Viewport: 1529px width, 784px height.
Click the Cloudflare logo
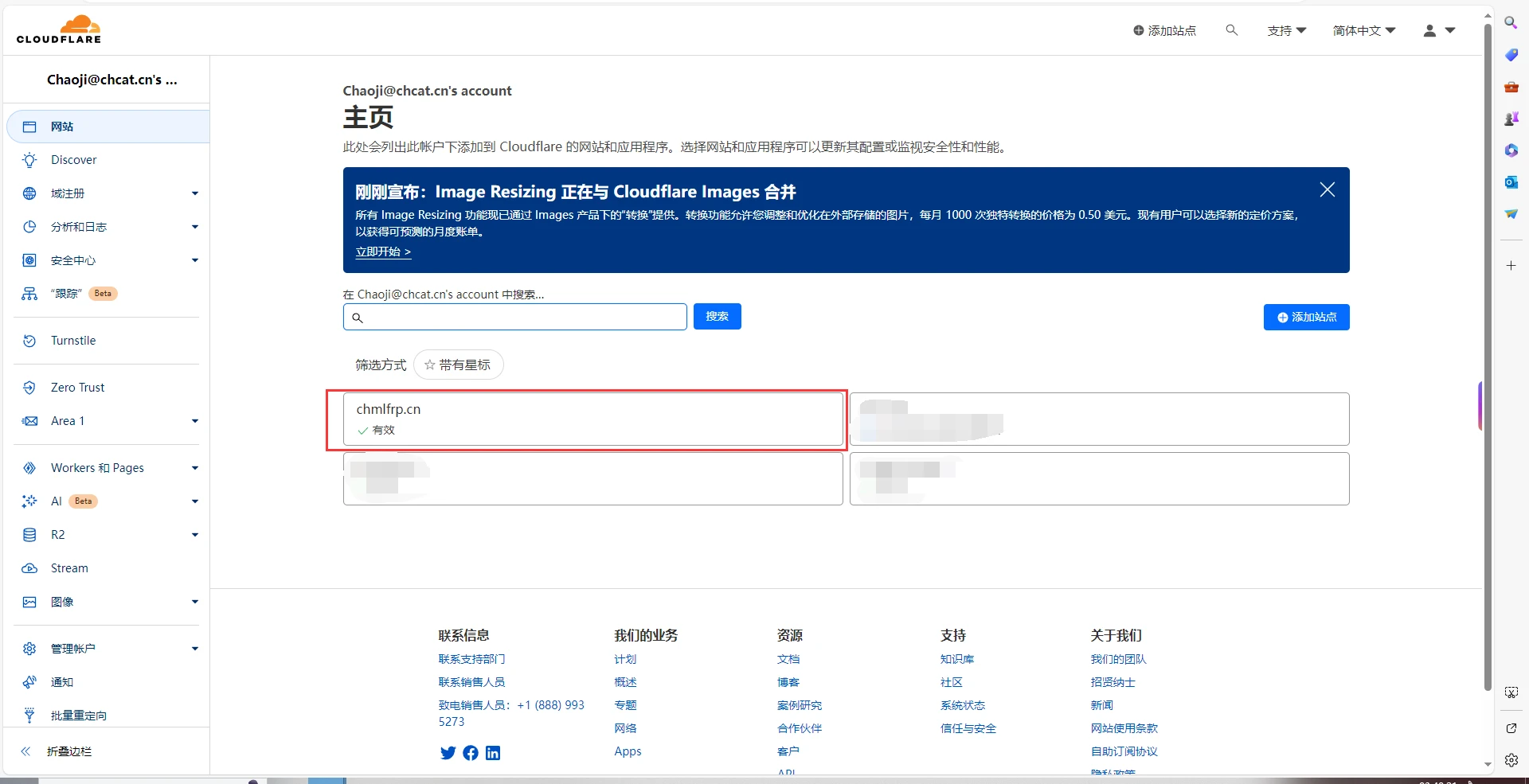[x=58, y=28]
